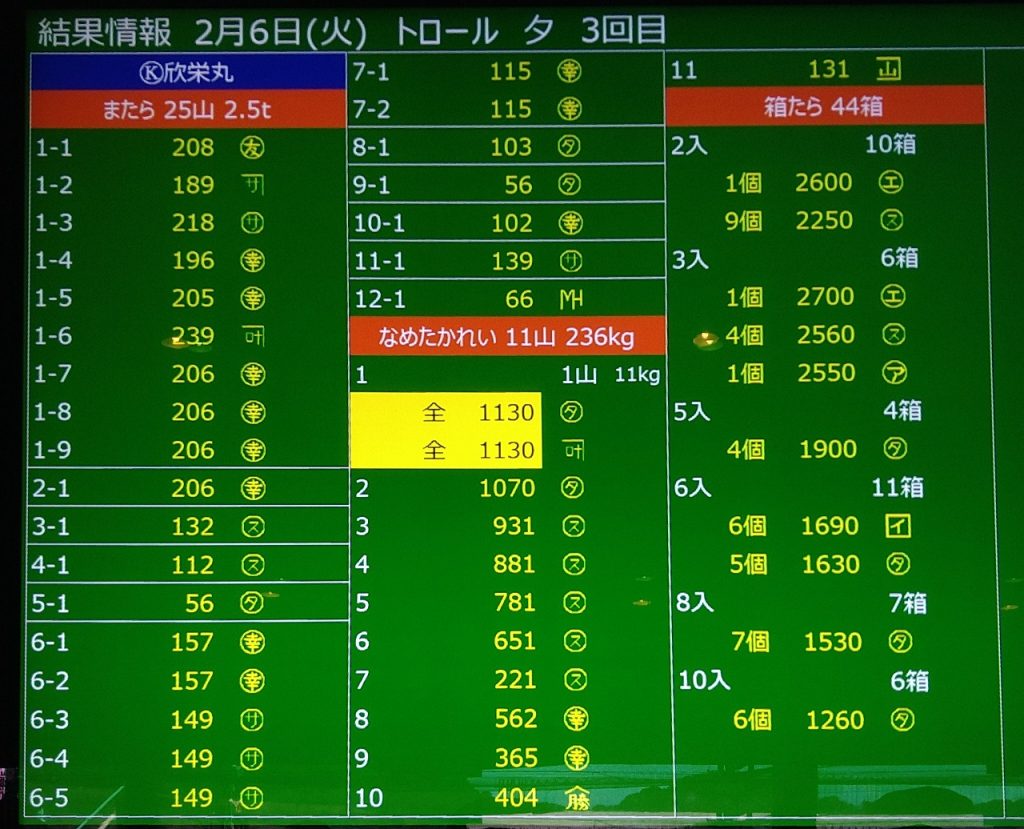Click the circled buyer mark in row 1-1

click(x=251, y=148)
